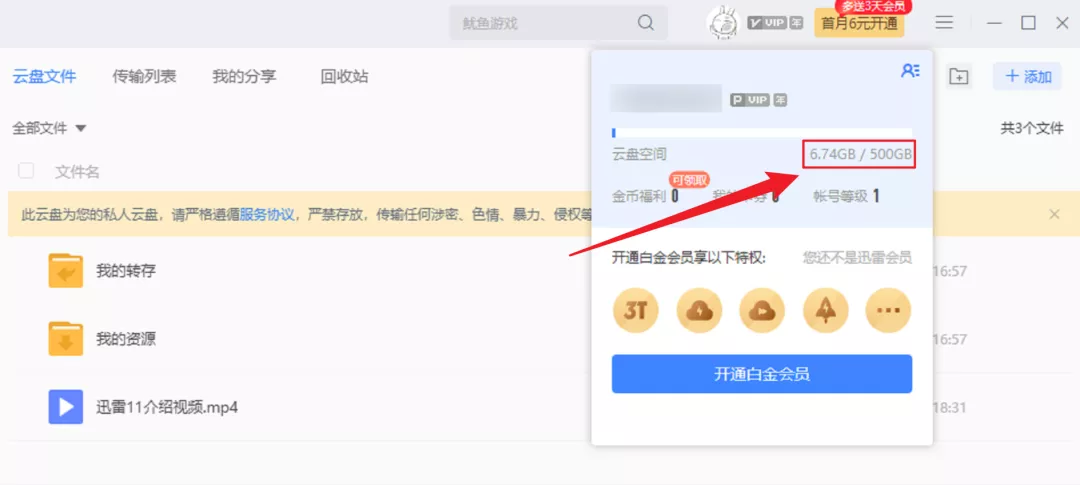Open the 我的资源 folder icon

(x=65, y=339)
